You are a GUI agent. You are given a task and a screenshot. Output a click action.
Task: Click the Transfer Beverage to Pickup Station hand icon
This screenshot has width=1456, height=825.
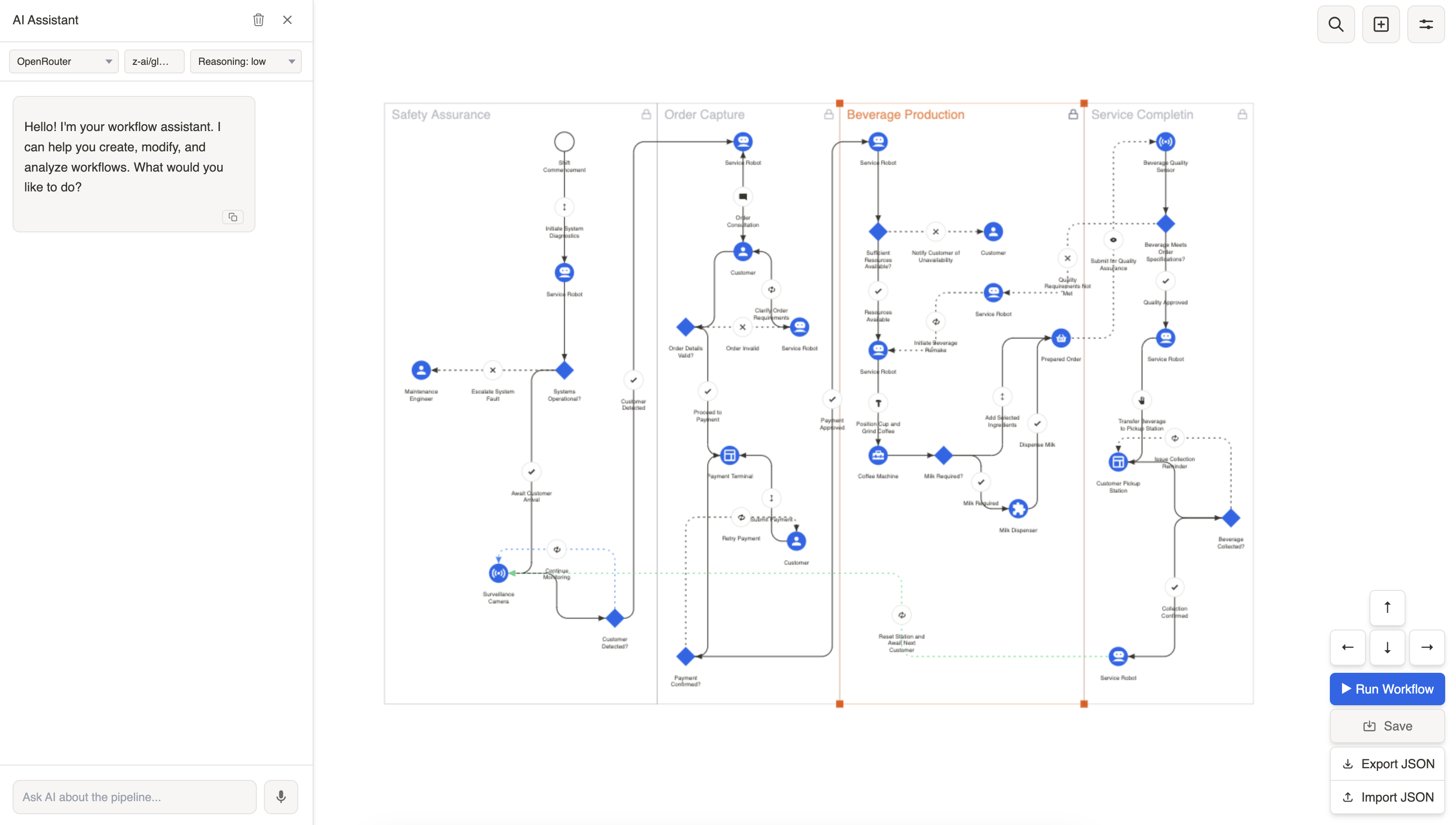[x=1142, y=401]
